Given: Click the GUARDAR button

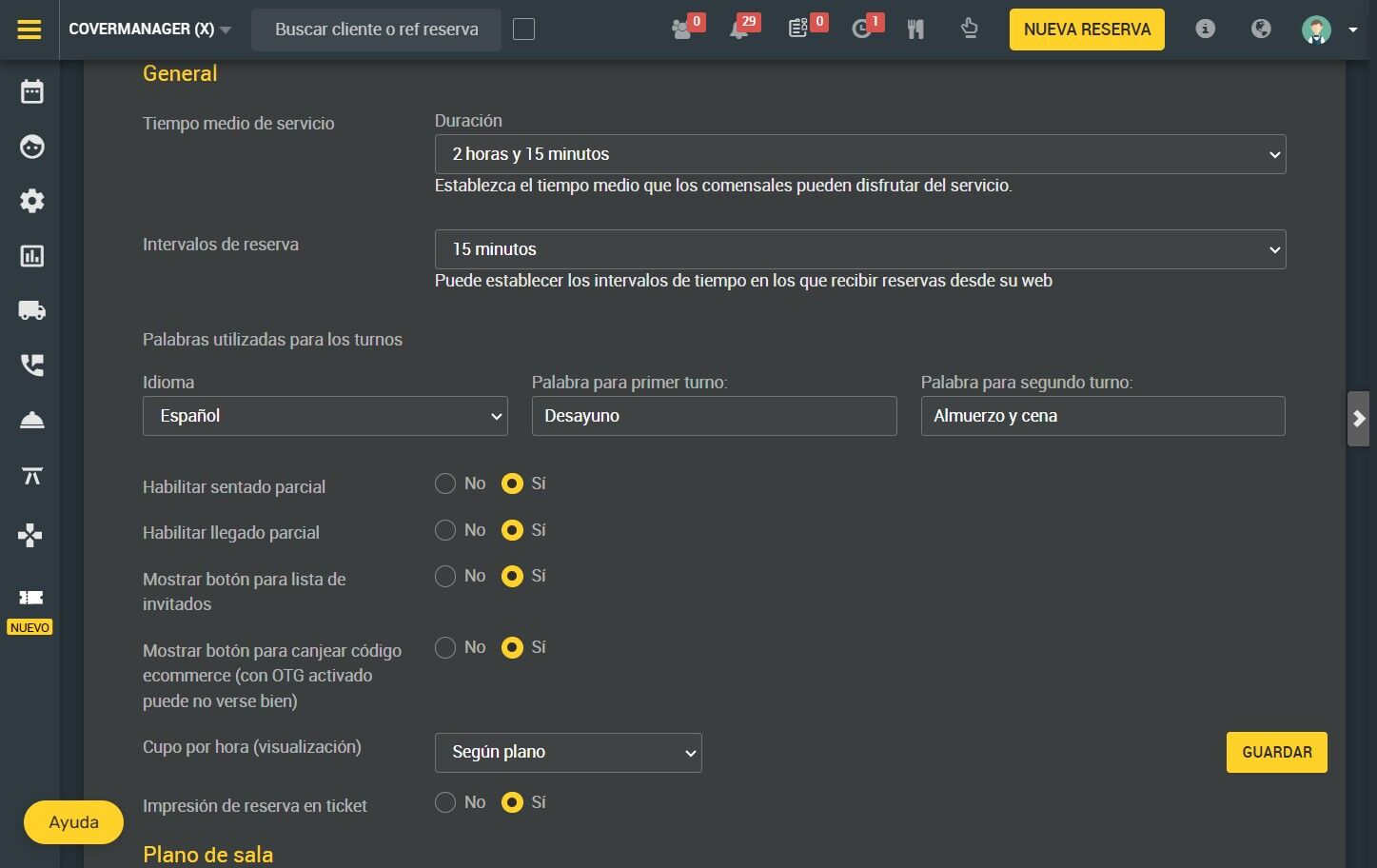Looking at the screenshot, I should 1277,752.
